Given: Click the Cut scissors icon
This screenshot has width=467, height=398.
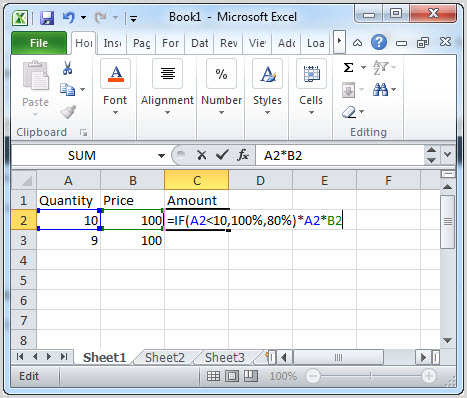Looking at the screenshot, I should tap(67, 68).
